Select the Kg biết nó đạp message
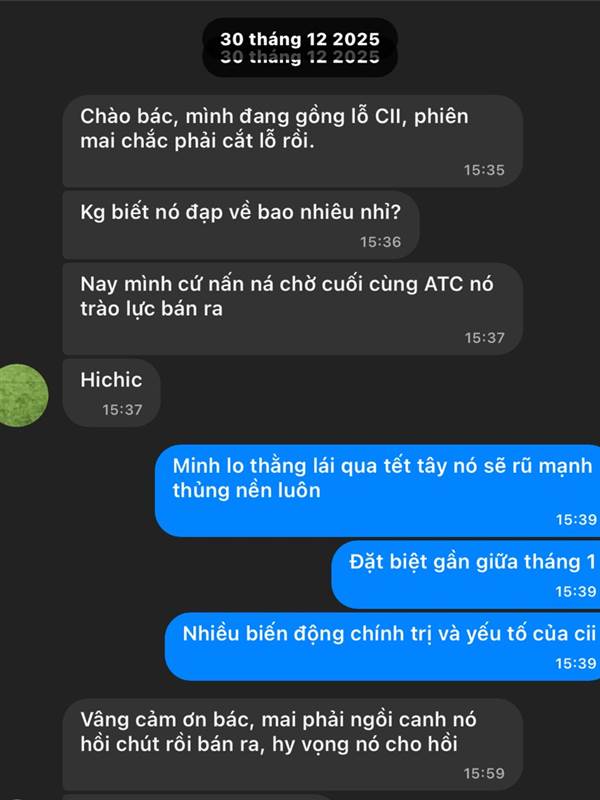The image size is (600, 800). point(241,225)
